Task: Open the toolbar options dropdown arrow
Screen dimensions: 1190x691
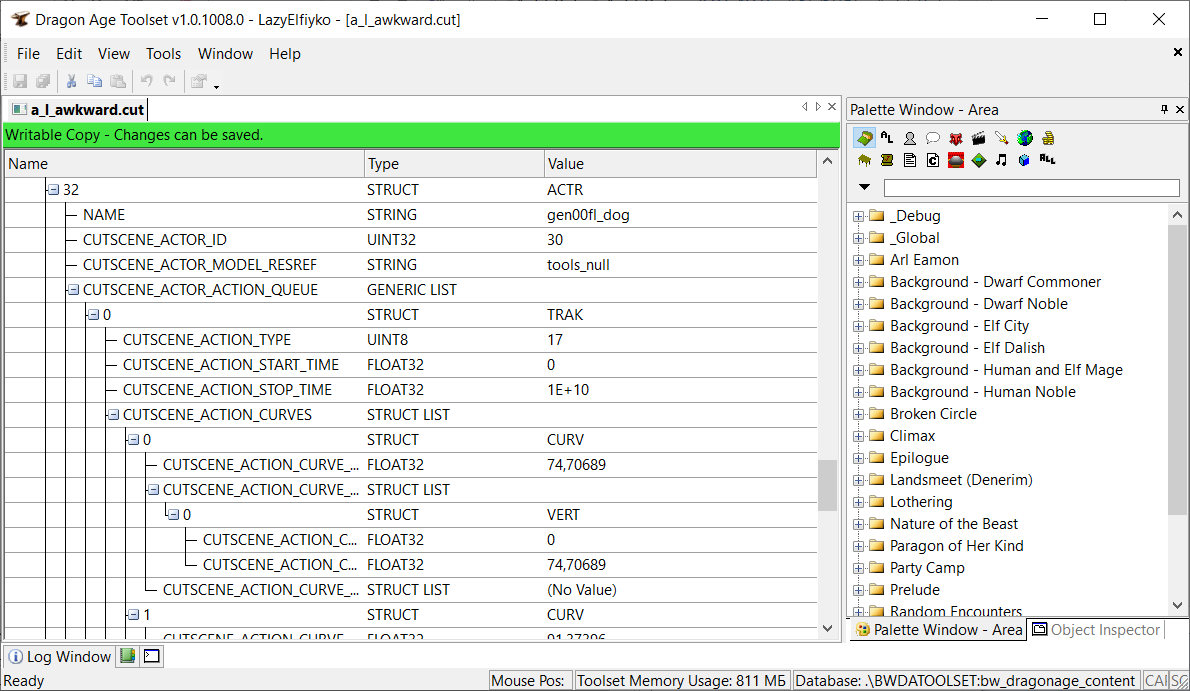Action: point(216,86)
